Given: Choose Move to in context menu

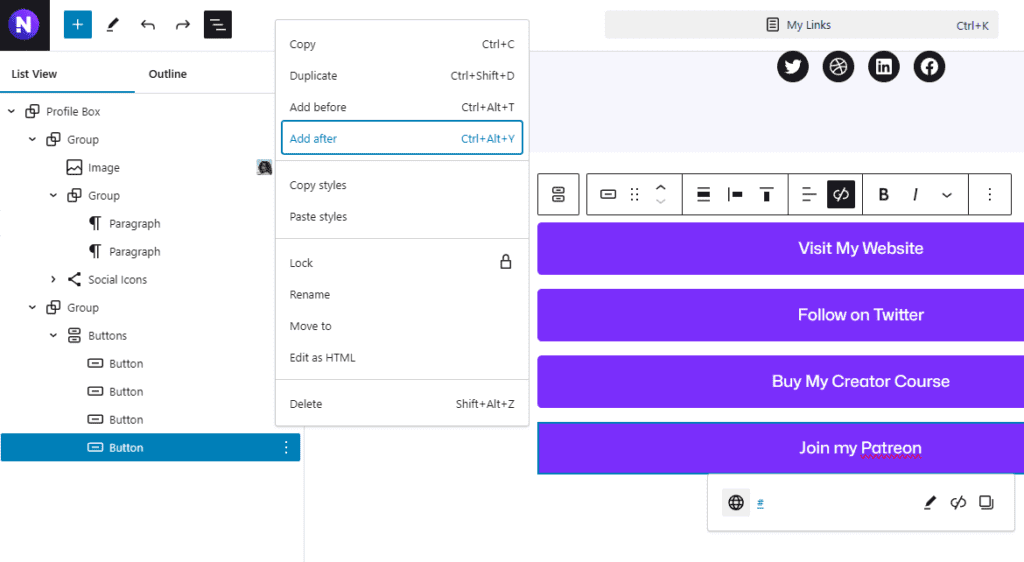Looking at the screenshot, I should (402, 326).
